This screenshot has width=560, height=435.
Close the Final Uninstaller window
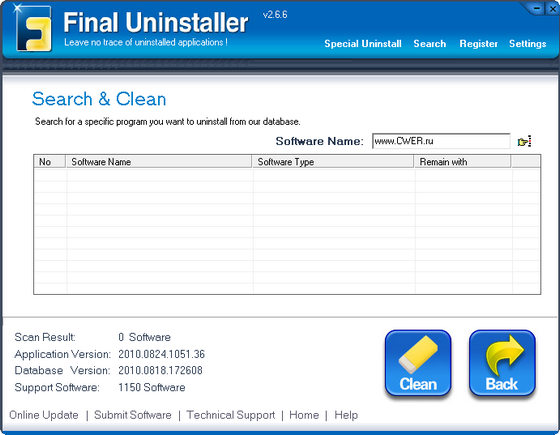pyautogui.click(x=552, y=9)
